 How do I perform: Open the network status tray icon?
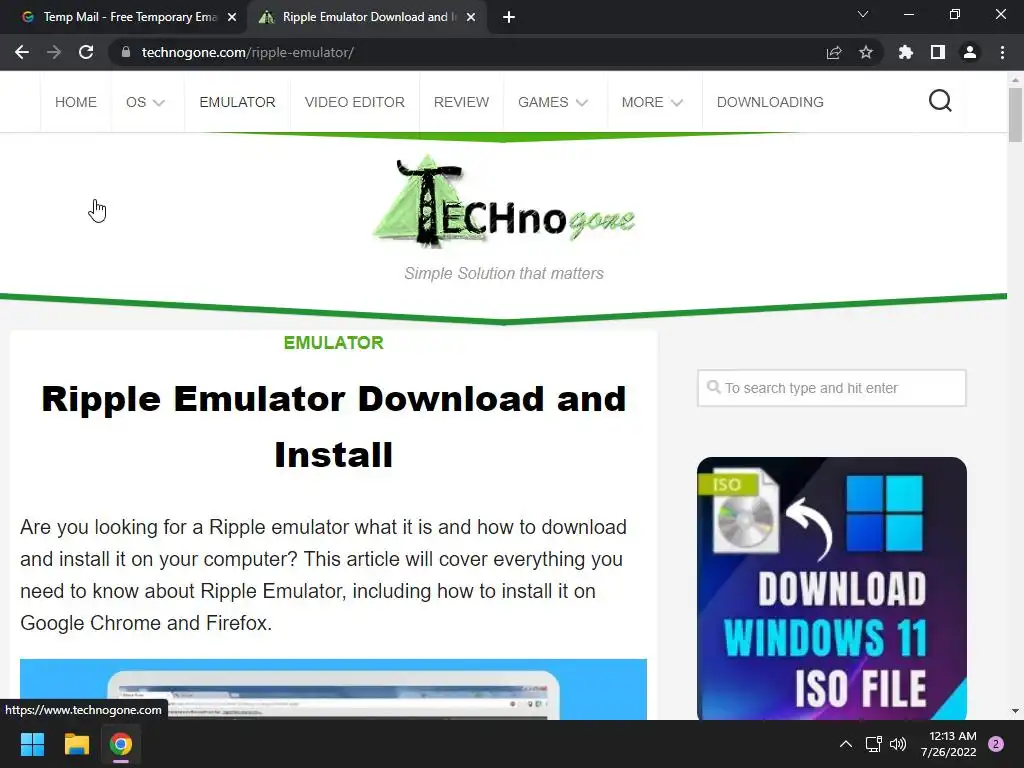click(873, 744)
